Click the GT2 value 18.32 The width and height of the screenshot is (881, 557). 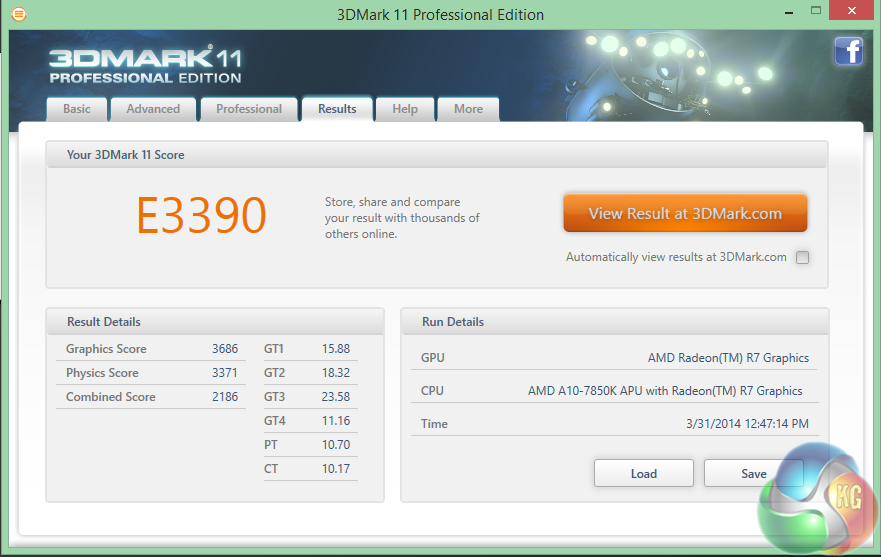[335, 373]
